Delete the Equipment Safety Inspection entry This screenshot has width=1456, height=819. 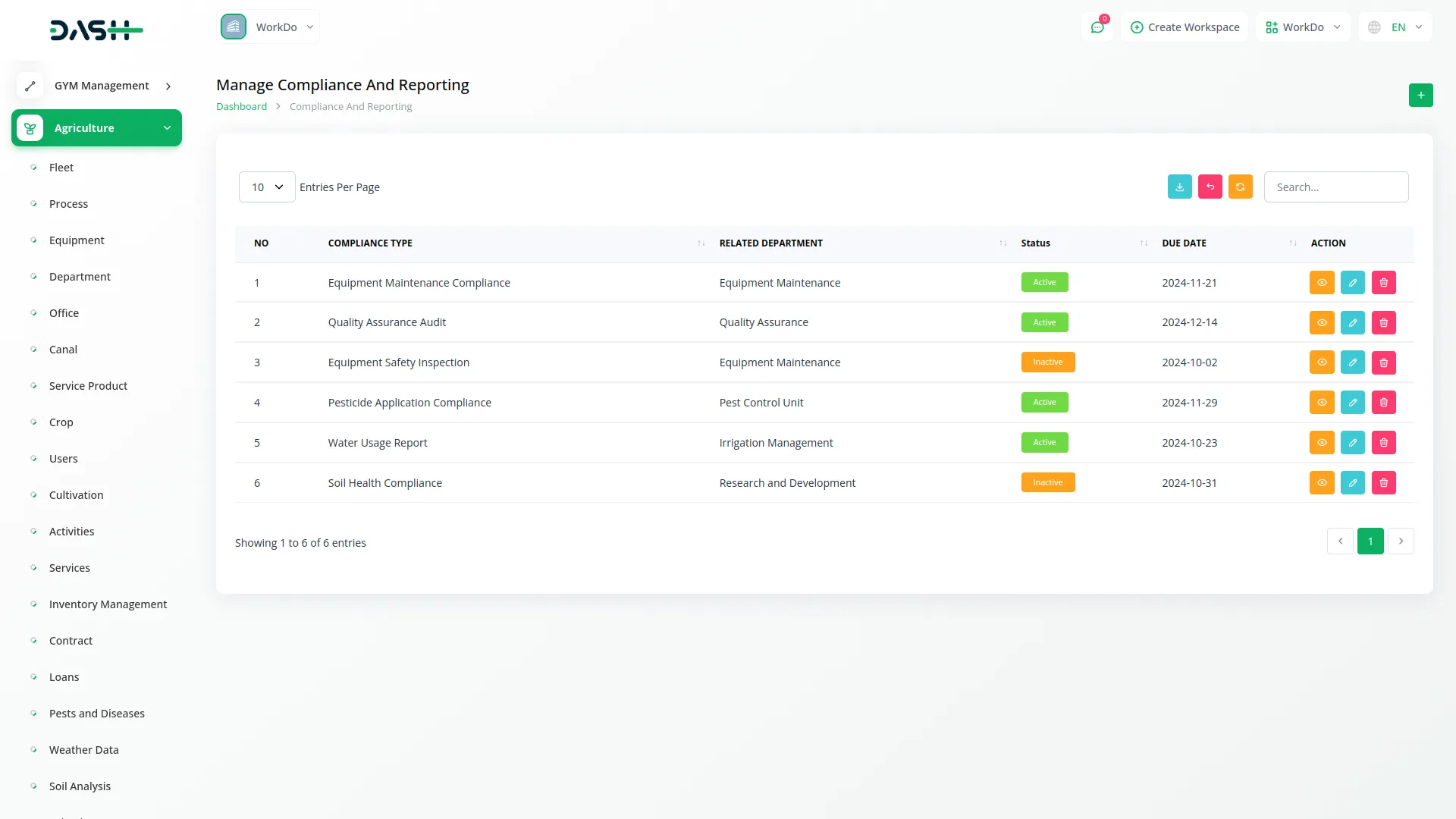[1383, 362]
